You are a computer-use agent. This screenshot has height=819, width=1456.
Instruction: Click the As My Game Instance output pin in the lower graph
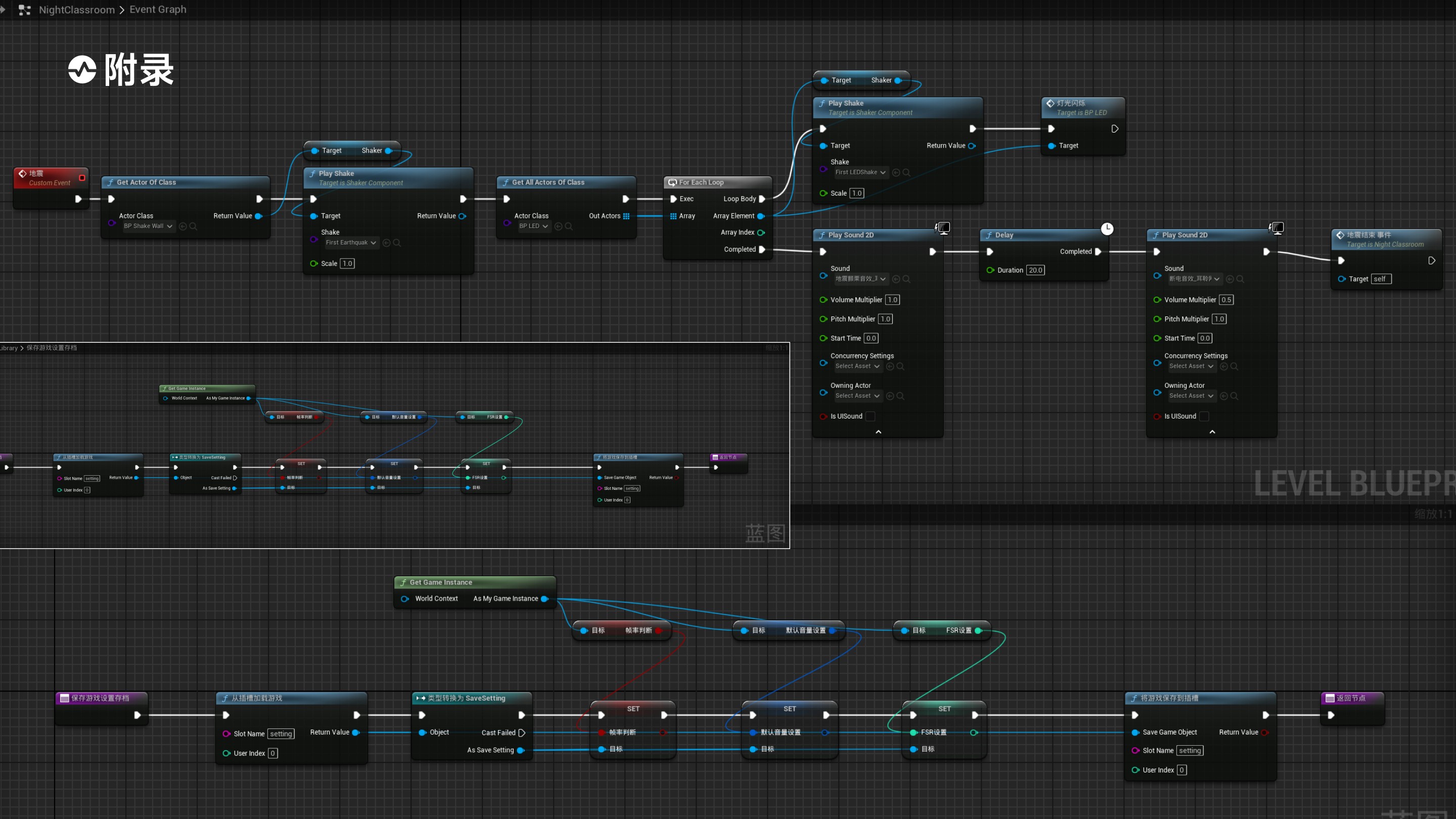545,599
